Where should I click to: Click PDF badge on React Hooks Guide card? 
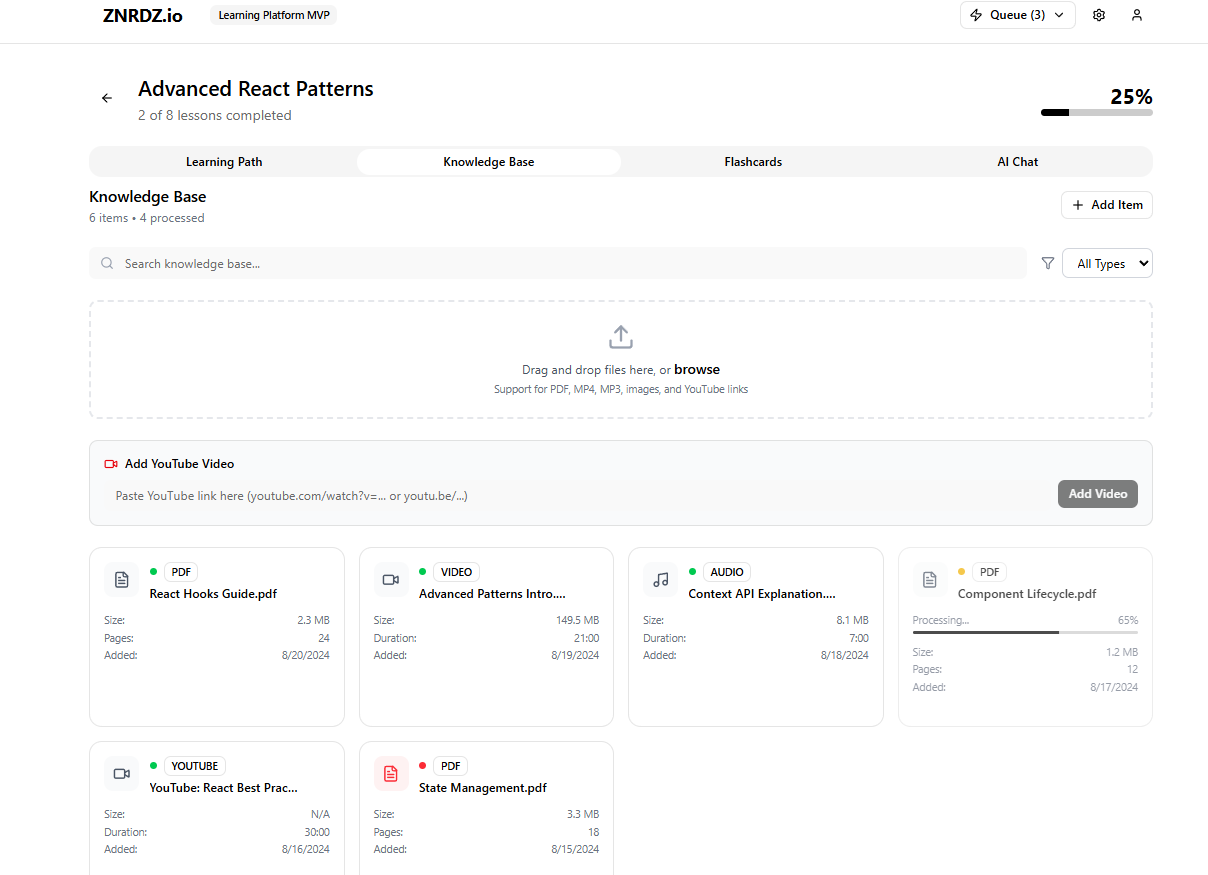click(181, 572)
